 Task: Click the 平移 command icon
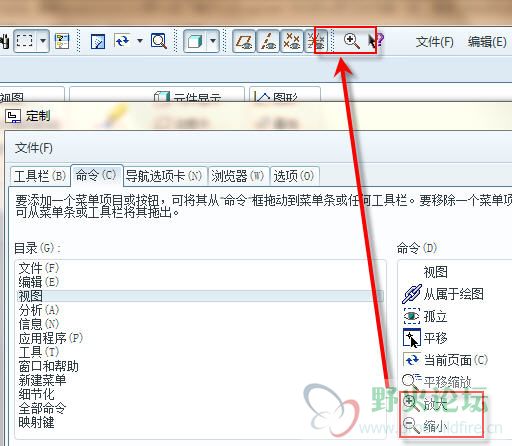411,338
